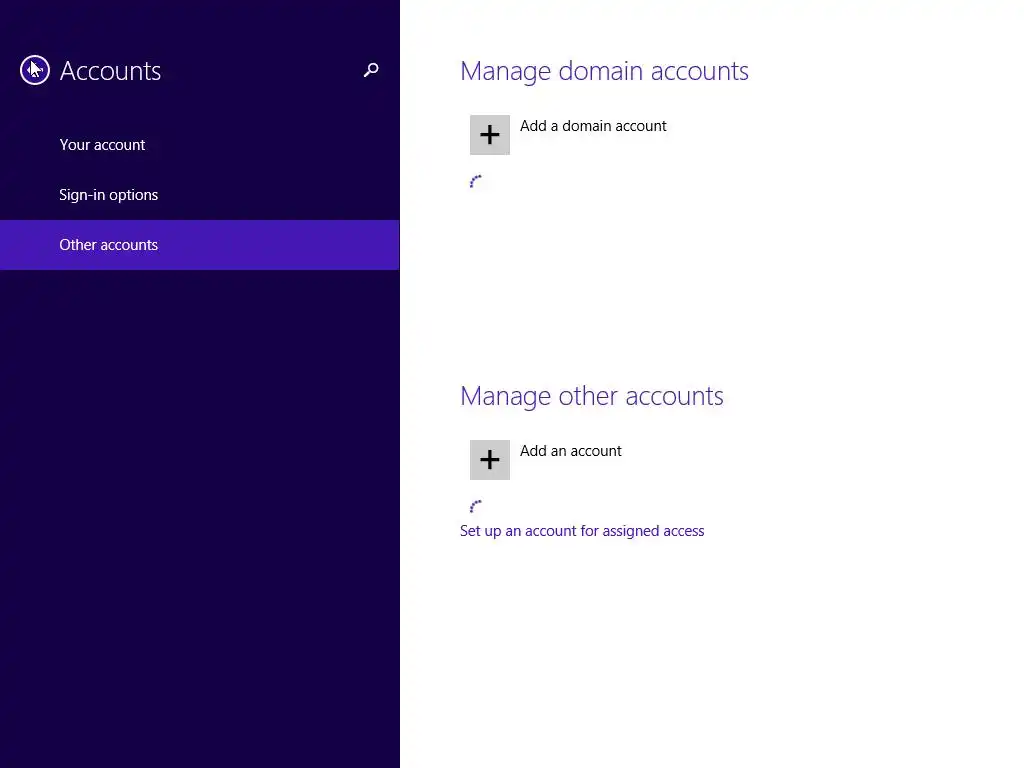Click the Manage domain accounts heading
The width and height of the screenshot is (1024, 768).
(x=604, y=71)
